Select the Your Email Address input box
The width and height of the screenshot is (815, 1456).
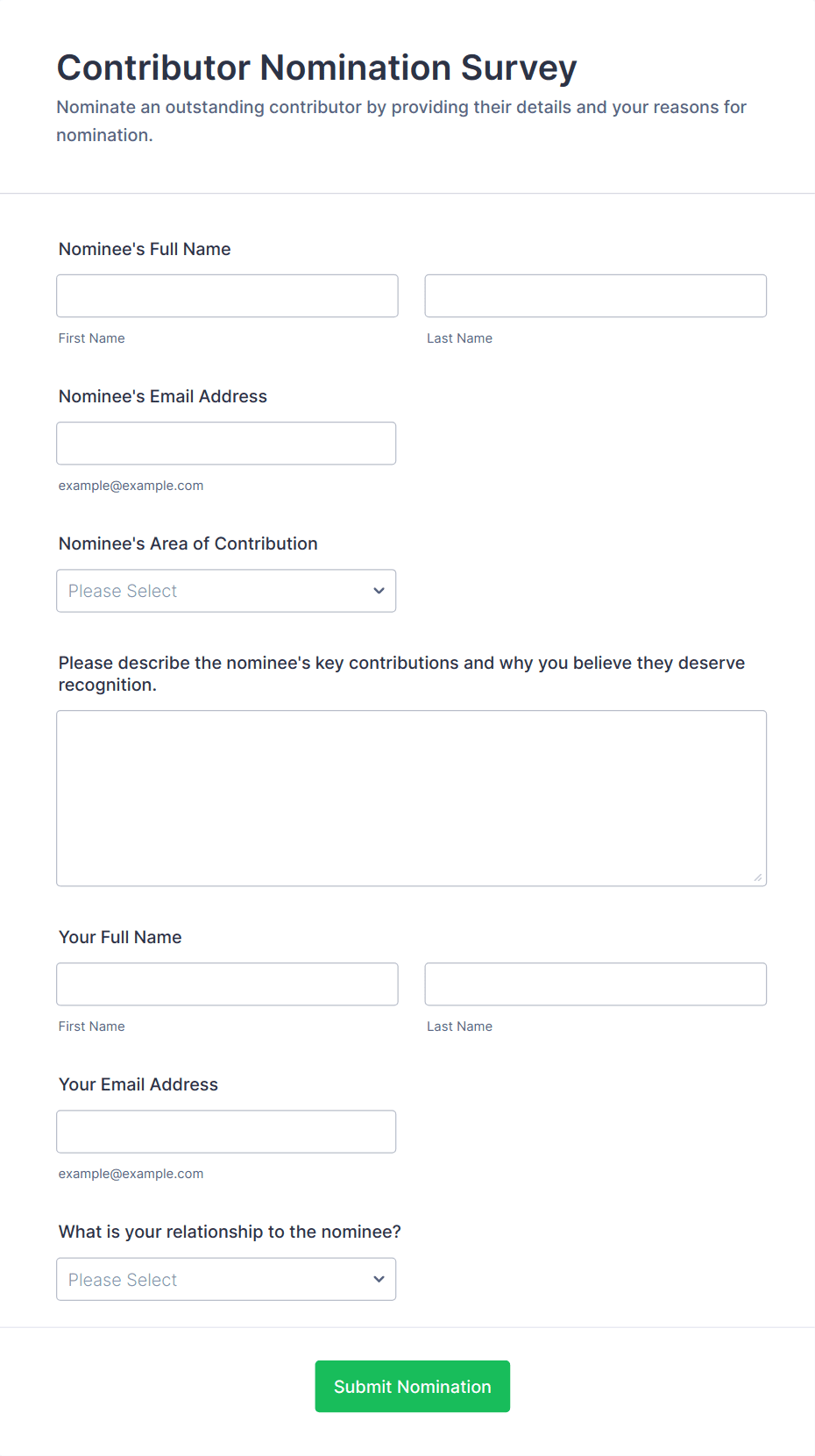click(226, 1132)
